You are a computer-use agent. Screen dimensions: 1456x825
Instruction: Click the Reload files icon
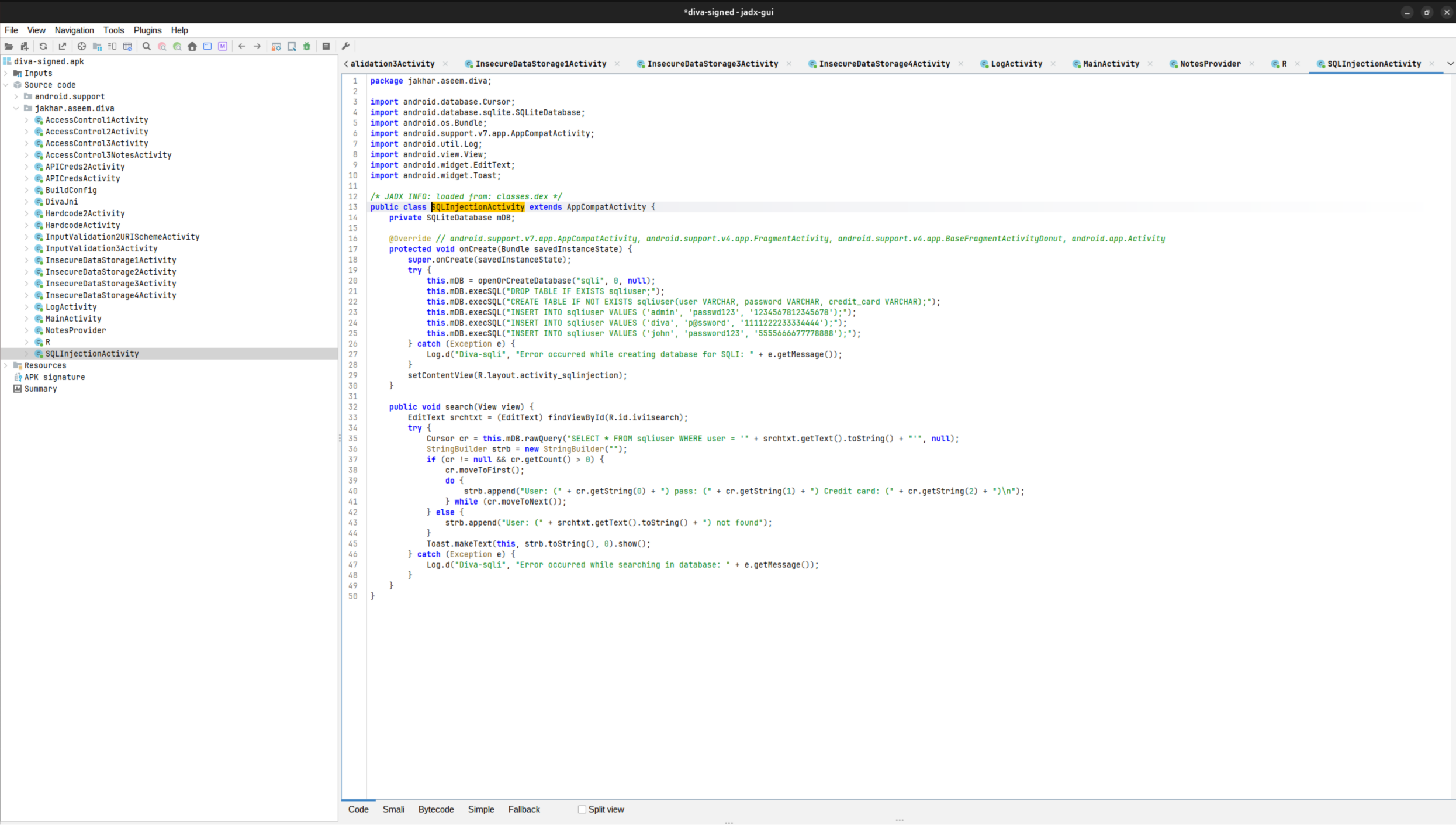click(43, 46)
